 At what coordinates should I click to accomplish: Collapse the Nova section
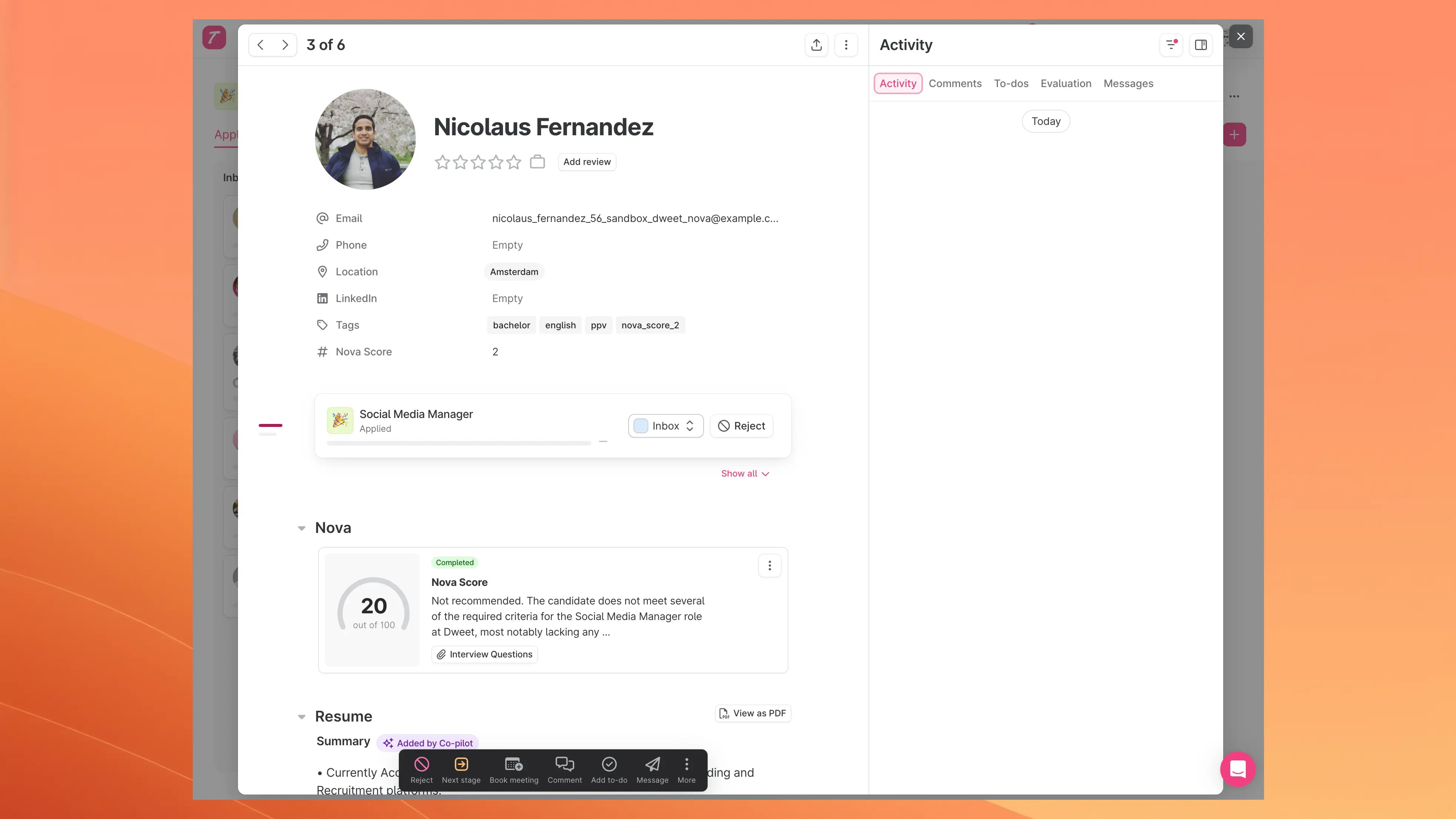pyautogui.click(x=302, y=528)
